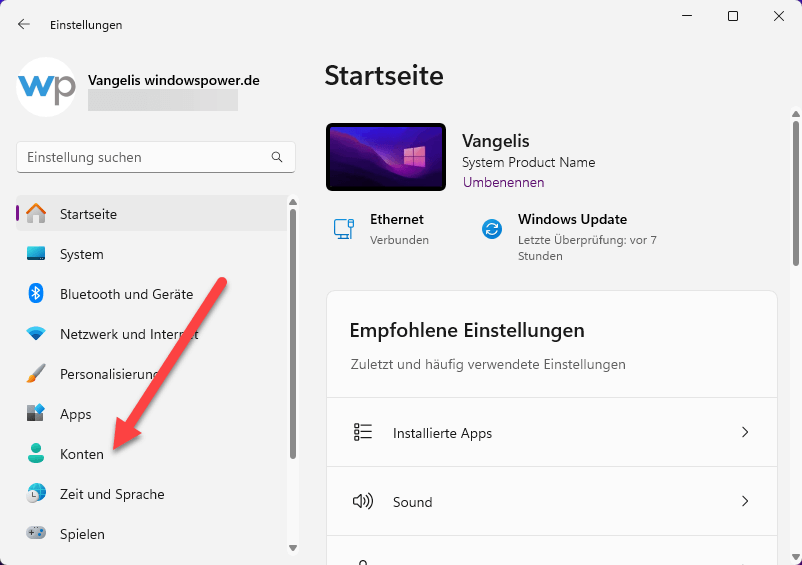Open Personalisierung settings

151,374
